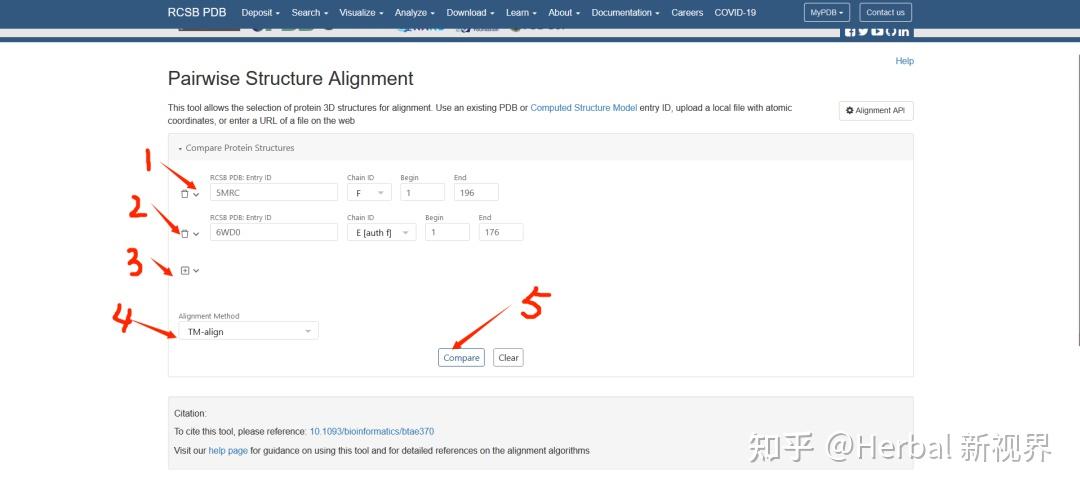
Task: Click the Pairwise Structure Alignment heading
Action: [x=291, y=79]
